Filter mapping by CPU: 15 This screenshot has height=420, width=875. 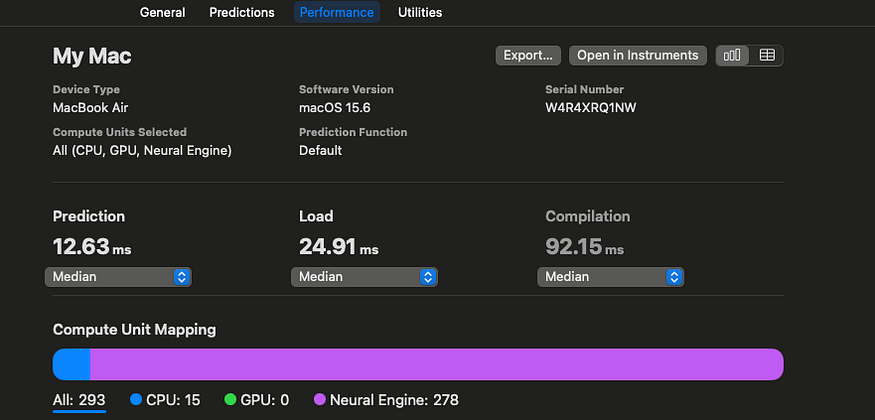[165, 400]
